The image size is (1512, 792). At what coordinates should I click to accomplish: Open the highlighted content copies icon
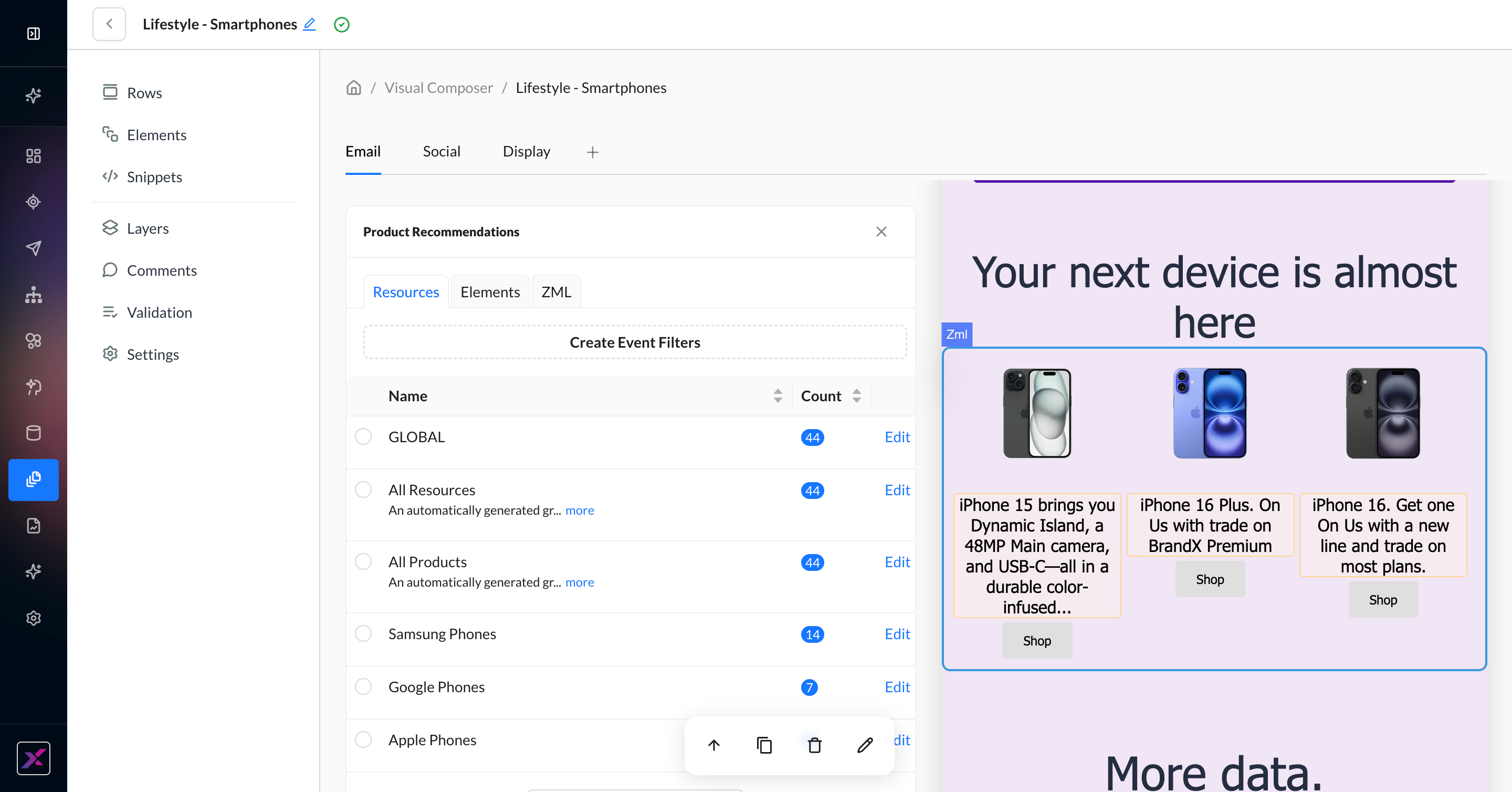tap(34, 480)
